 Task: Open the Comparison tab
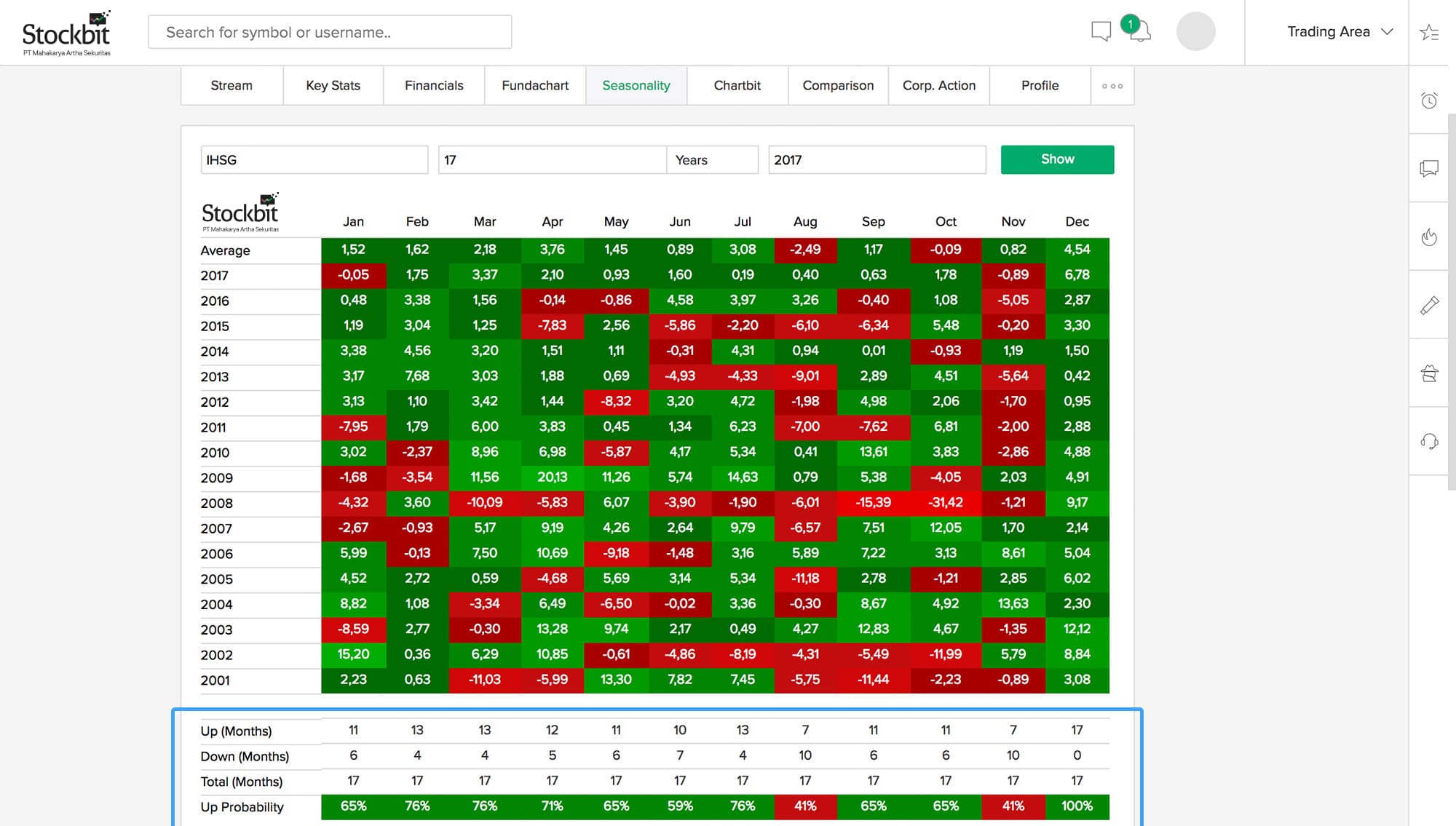pos(838,86)
